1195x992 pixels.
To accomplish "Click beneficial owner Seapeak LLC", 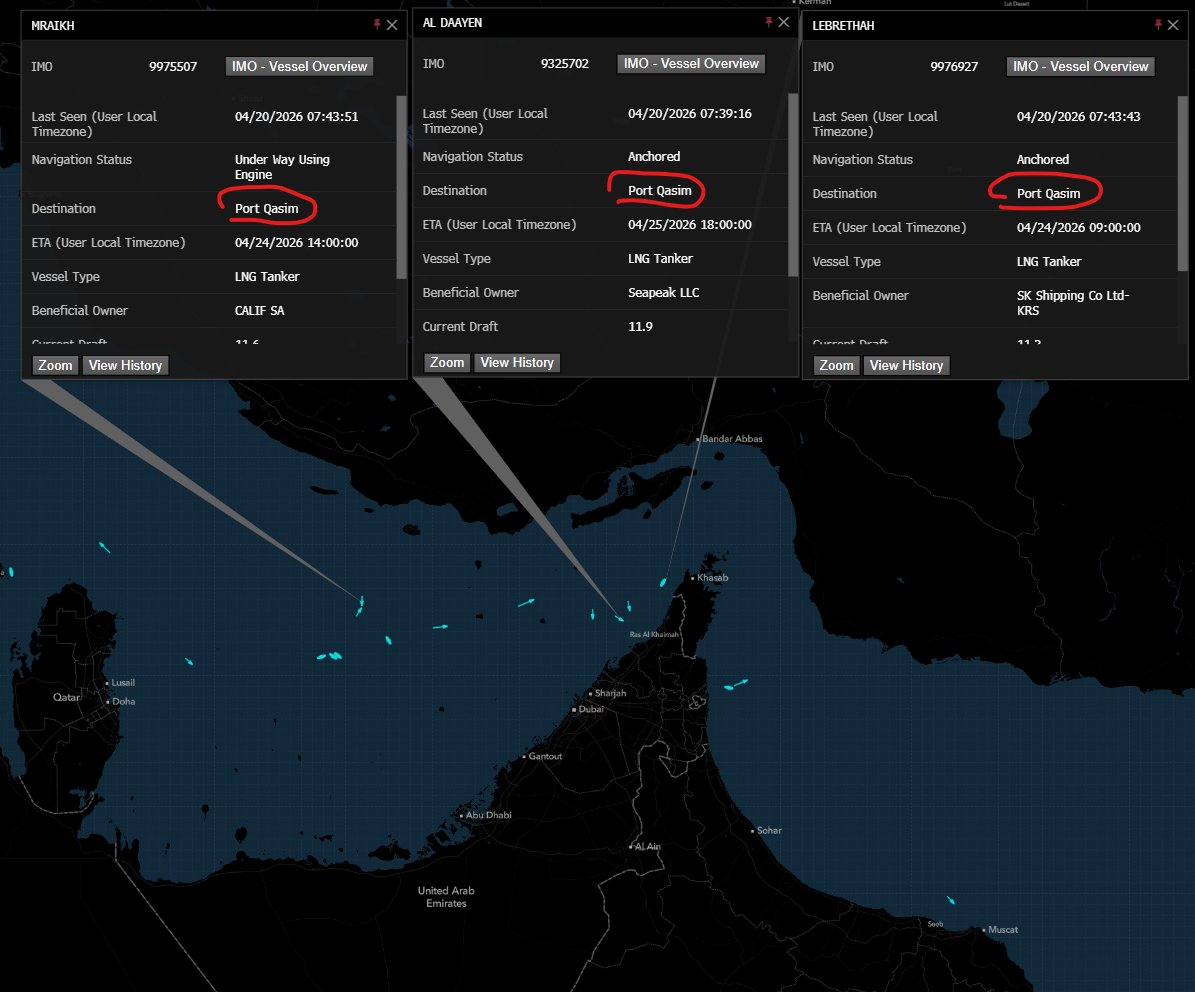I will (x=664, y=292).
